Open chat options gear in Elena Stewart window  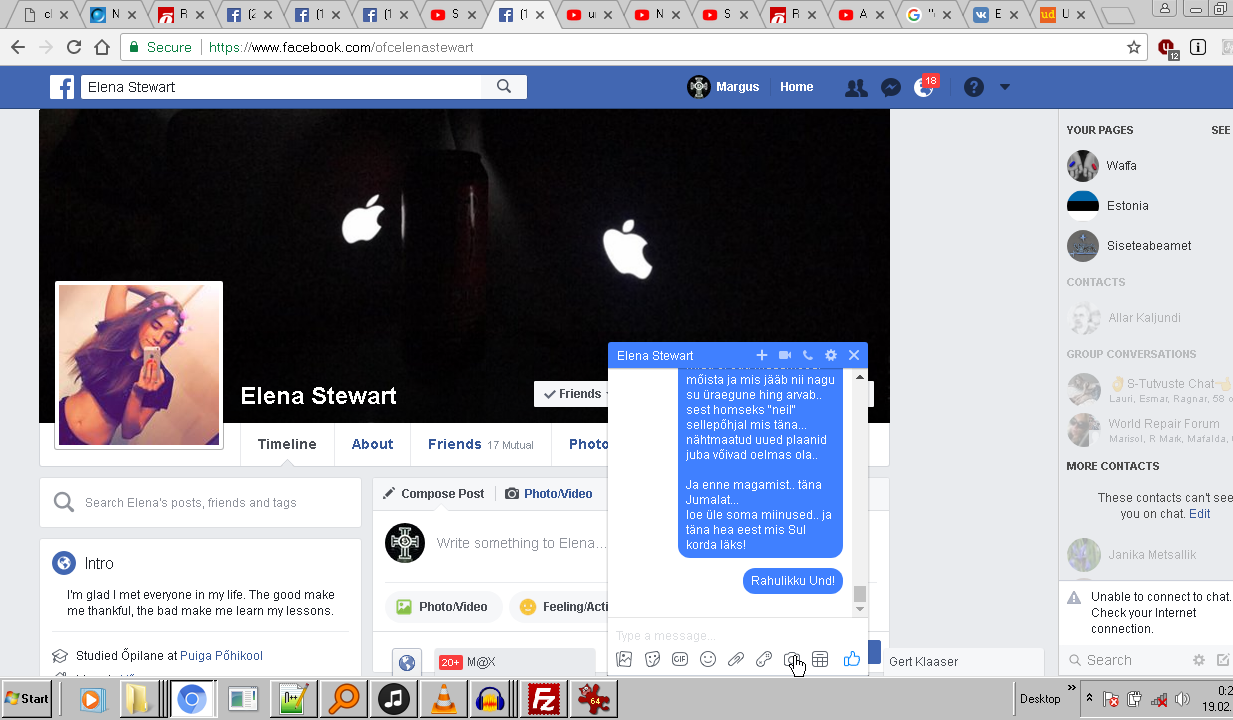pos(831,355)
